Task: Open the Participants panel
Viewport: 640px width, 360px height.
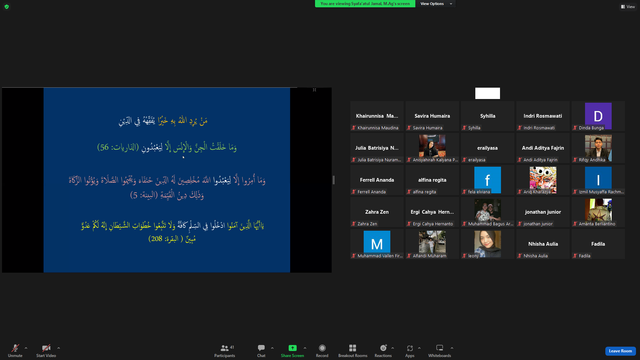Action: pyautogui.click(x=224, y=350)
